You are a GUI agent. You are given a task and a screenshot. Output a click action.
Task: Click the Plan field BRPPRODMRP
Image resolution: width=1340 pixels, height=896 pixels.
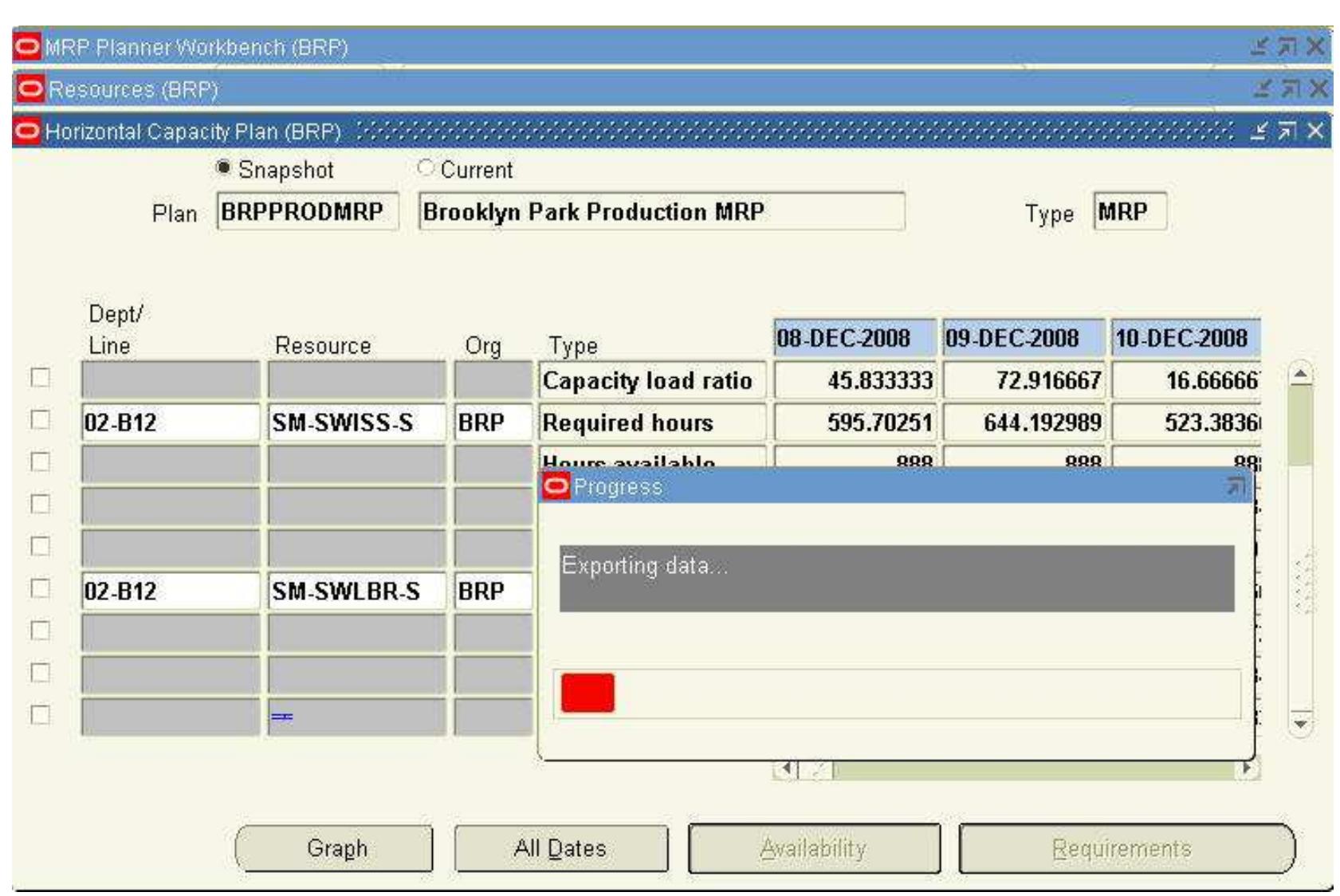308,211
